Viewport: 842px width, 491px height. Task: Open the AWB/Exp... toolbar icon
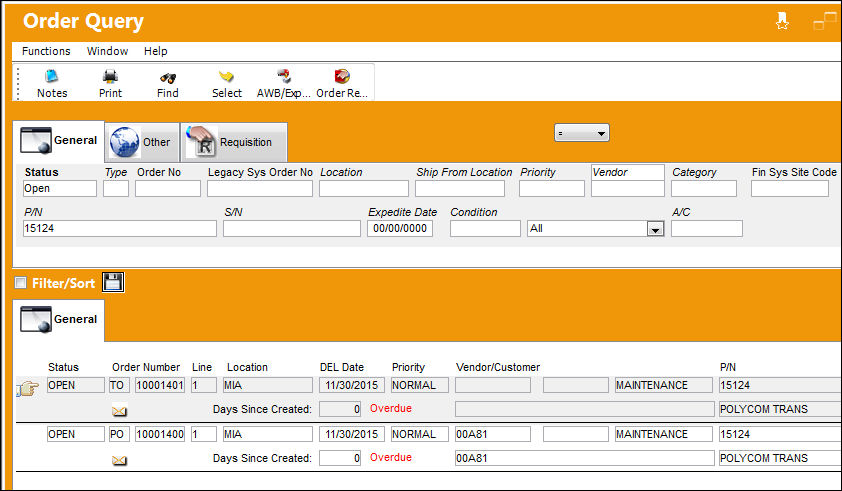pyautogui.click(x=284, y=76)
